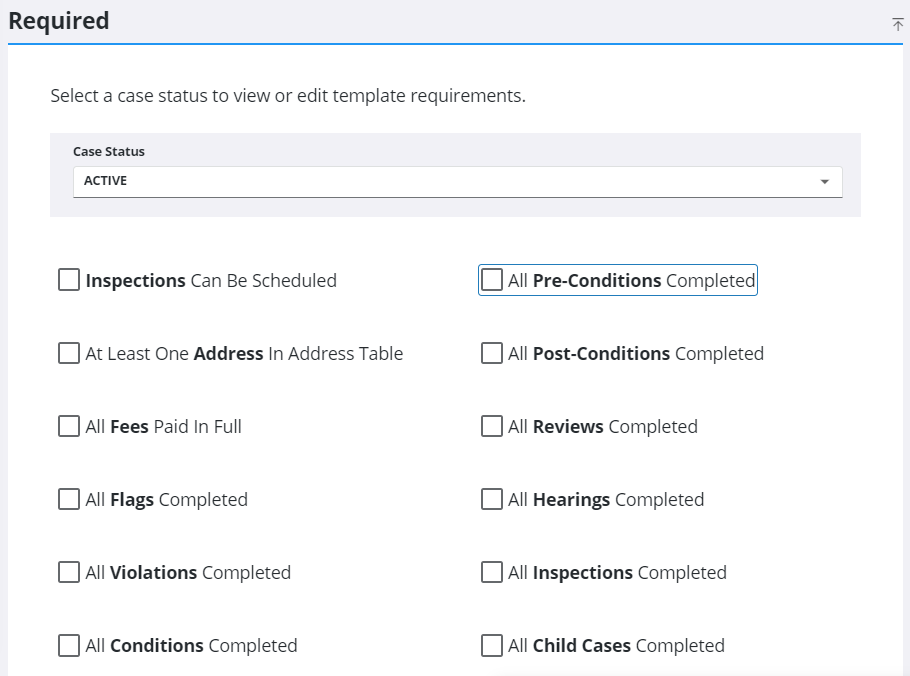Check All Pre-Conditions Completed box
910x676 pixels.
click(492, 280)
